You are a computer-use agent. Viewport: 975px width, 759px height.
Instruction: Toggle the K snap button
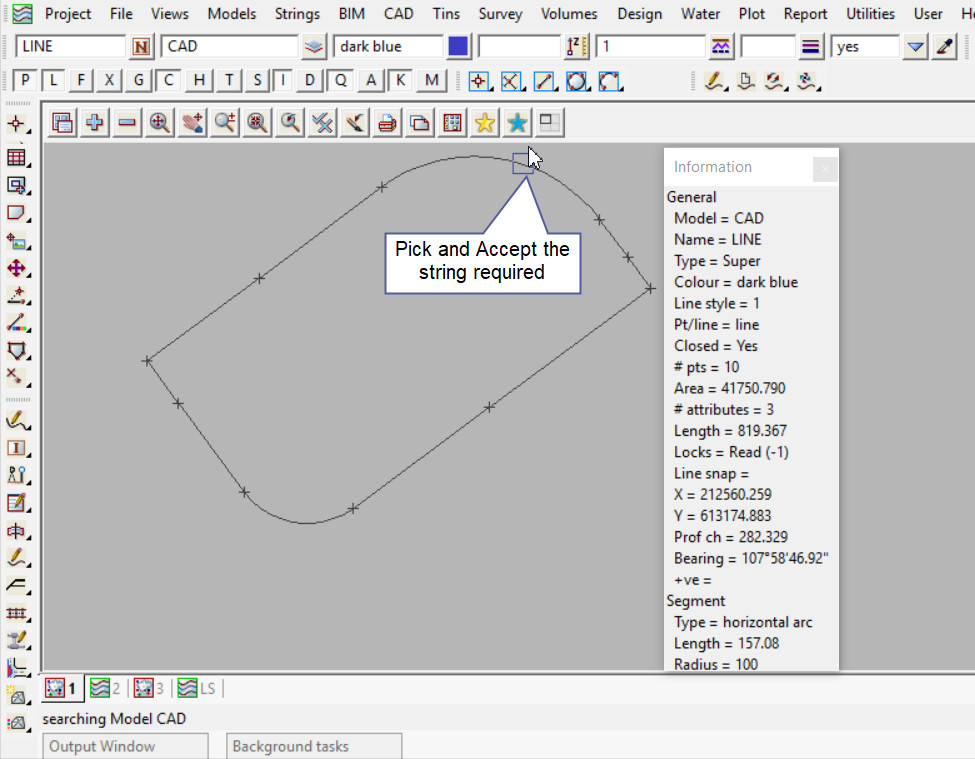pyautogui.click(x=401, y=81)
